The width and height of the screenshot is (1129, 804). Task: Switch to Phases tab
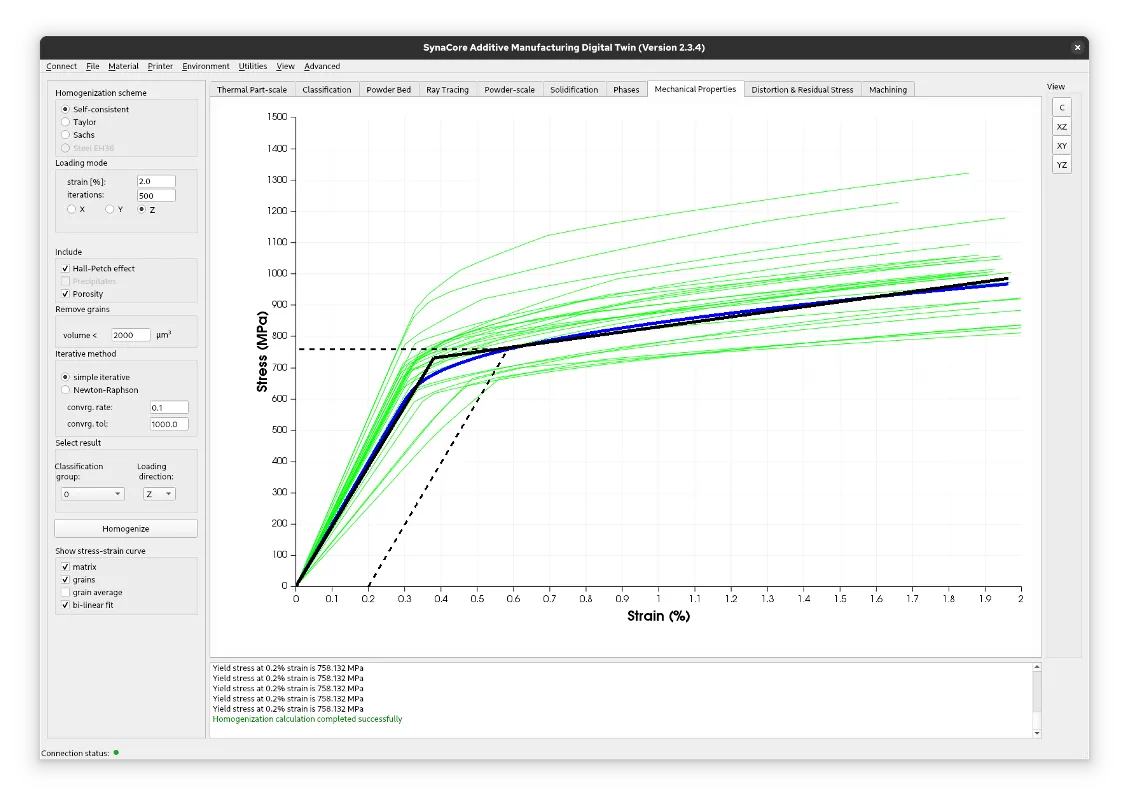pos(626,90)
